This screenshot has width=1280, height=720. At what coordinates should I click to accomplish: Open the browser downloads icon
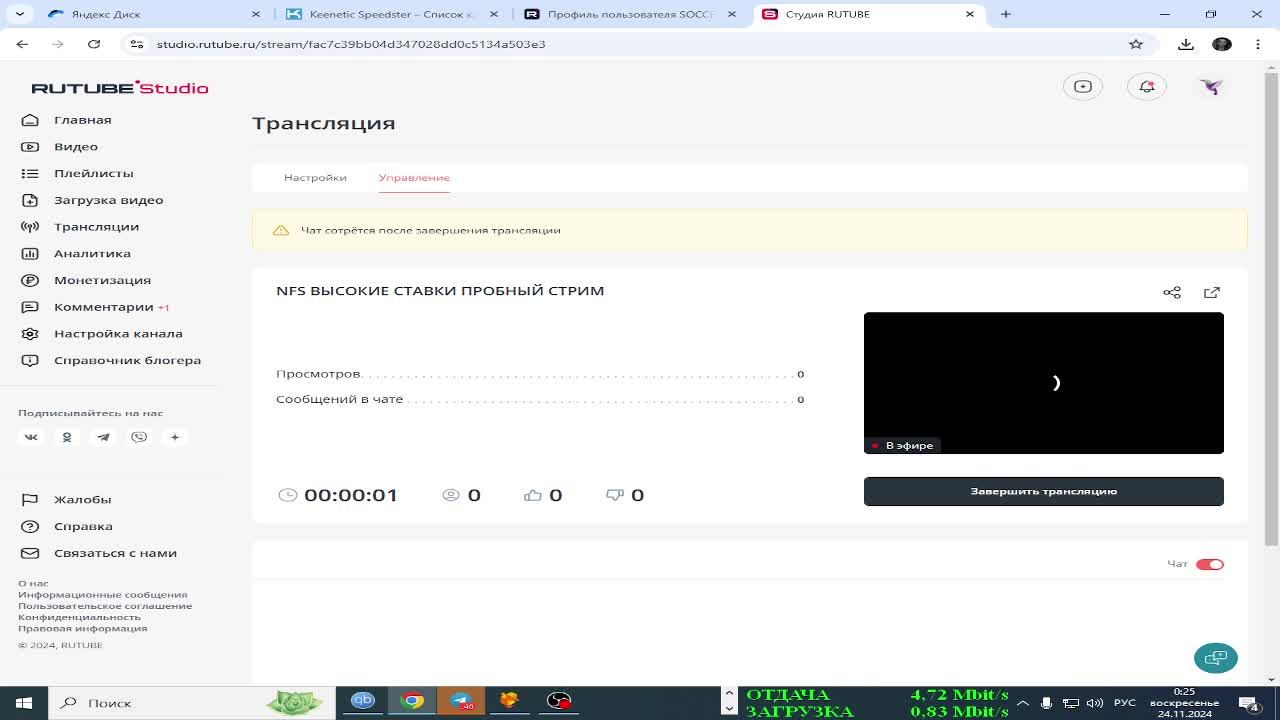[1186, 44]
